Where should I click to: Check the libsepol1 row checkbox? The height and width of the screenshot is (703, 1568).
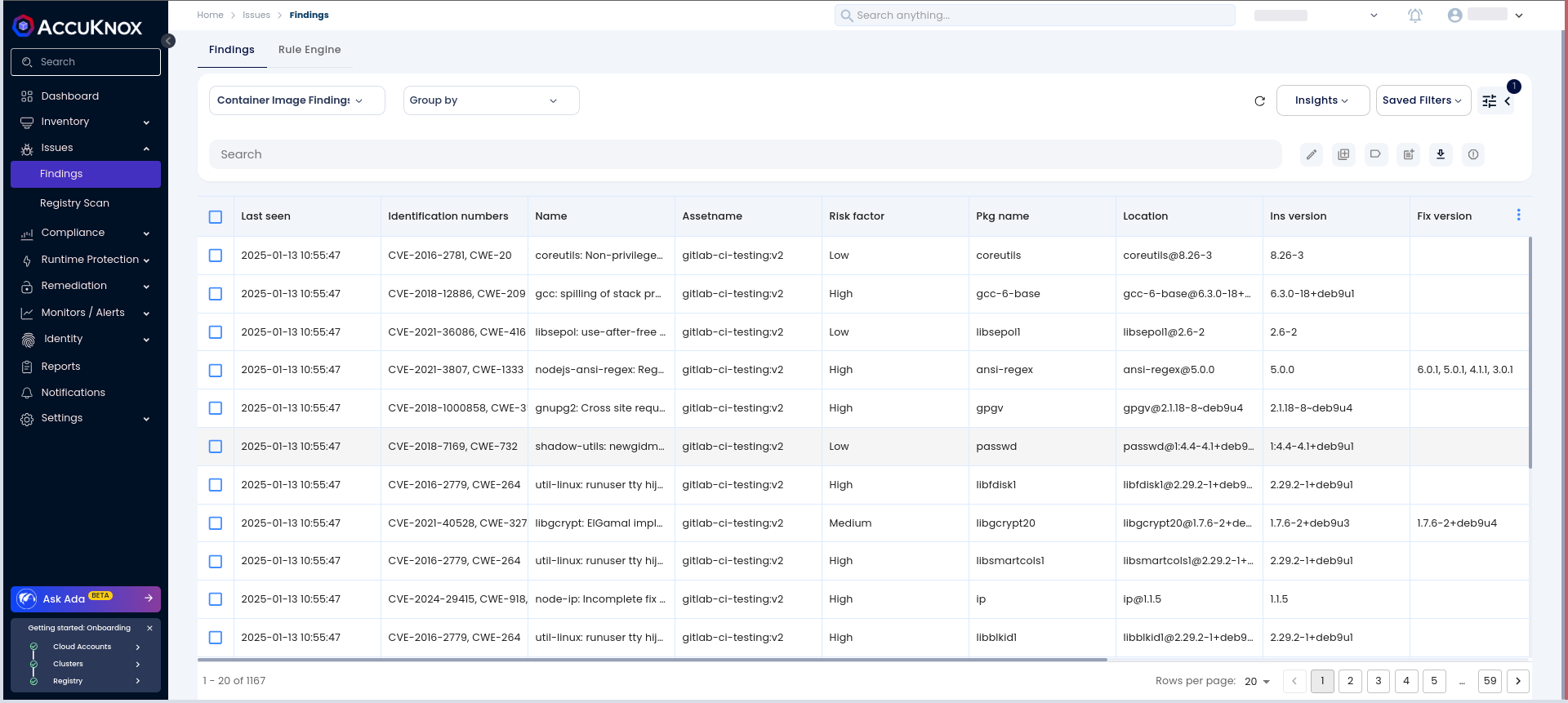[216, 332]
